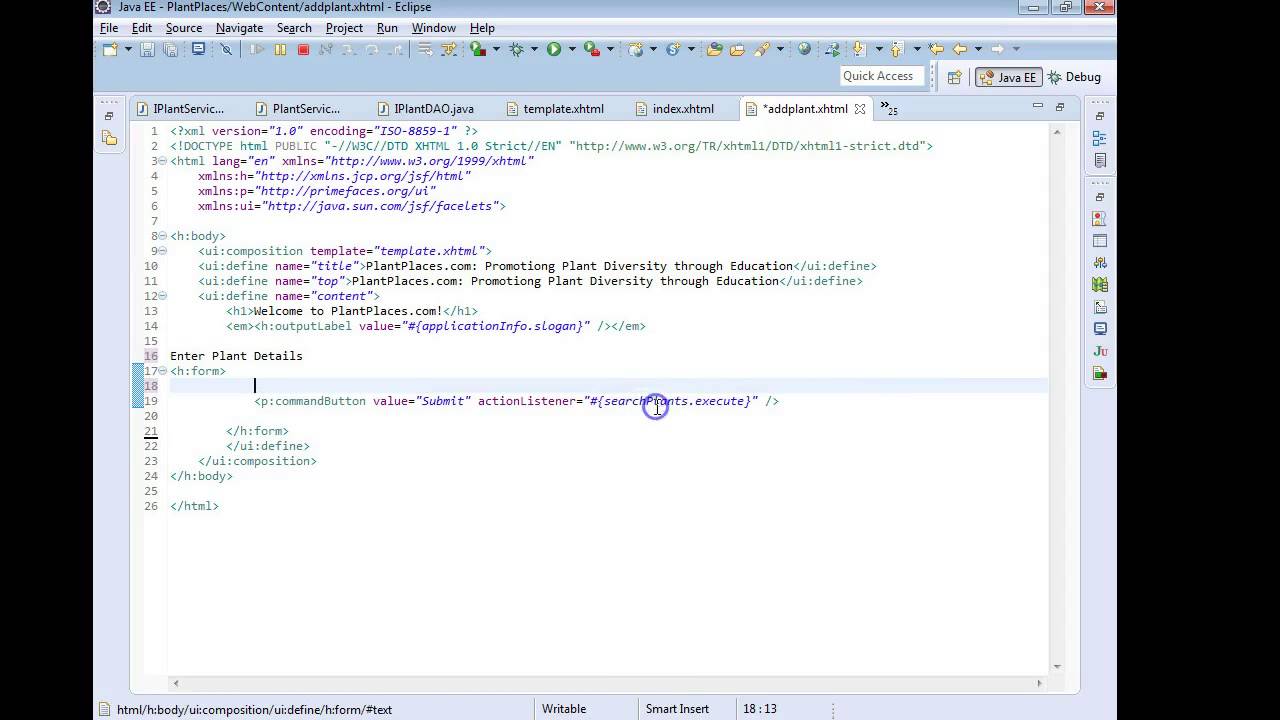Navigate Back with the yellow arrow
This screenshot has height=720, width=1280.
pos(960,49)
